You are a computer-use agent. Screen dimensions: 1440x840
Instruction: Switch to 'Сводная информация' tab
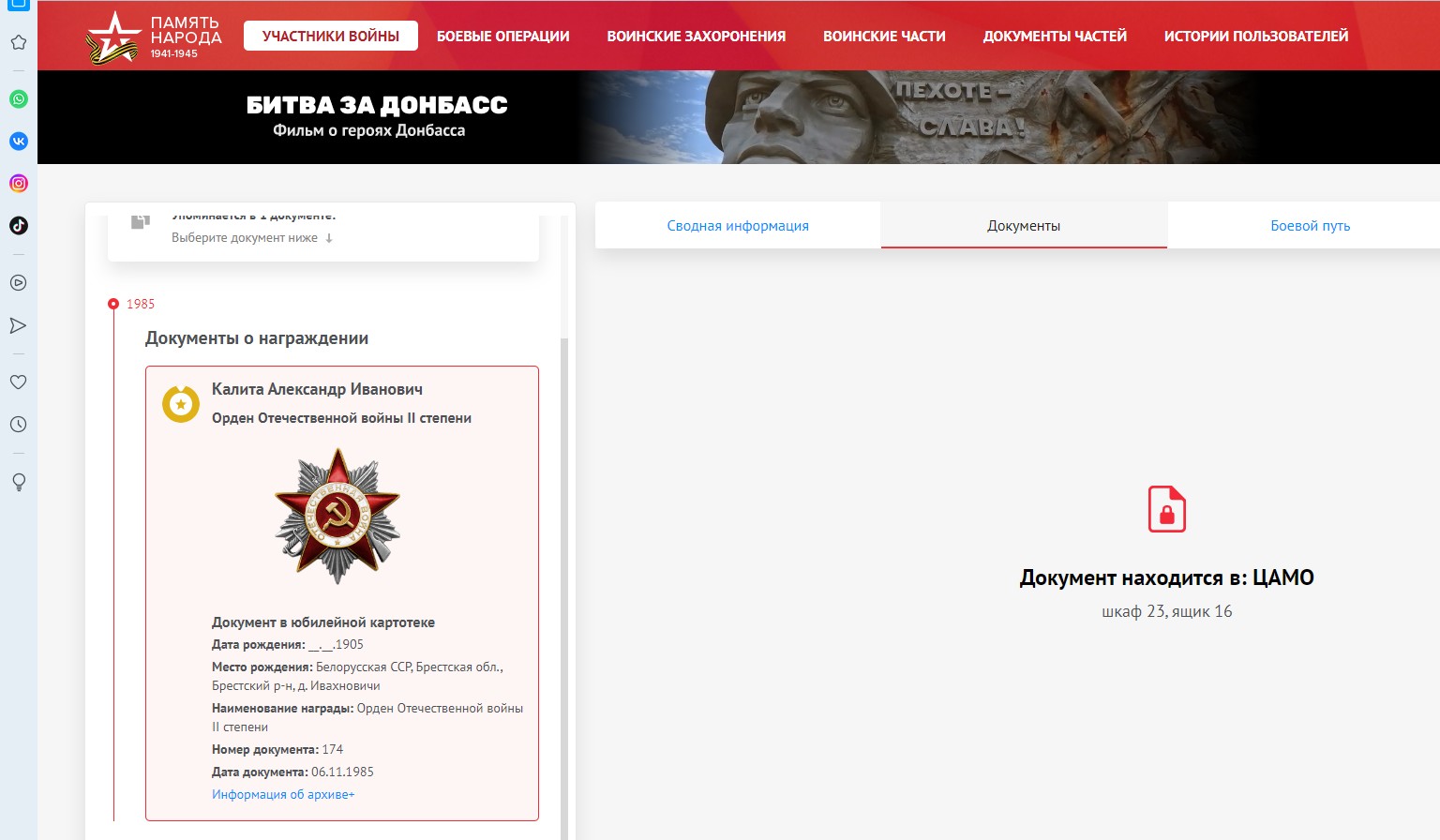pyautogui.click(x=738, y=226)
